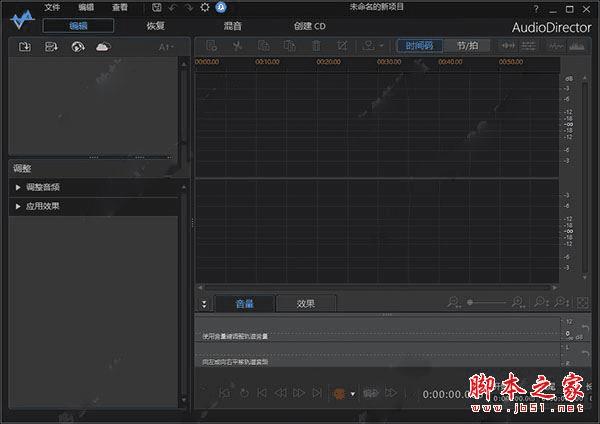Click the channel split view icon
Screen dimensions: 600x424
point(528,46)
